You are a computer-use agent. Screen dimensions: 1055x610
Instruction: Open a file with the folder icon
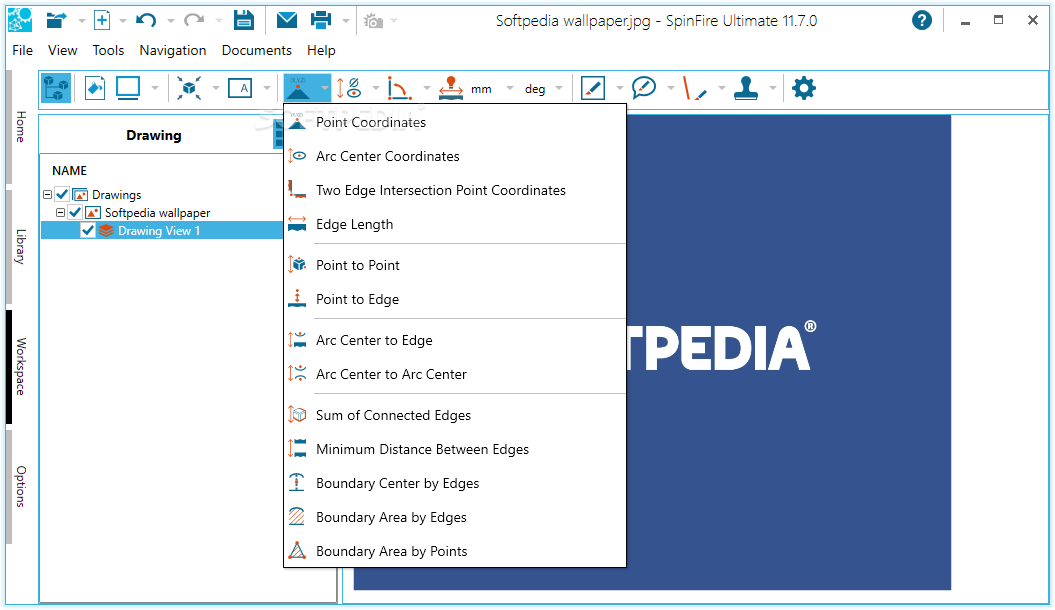coord(57,21)
